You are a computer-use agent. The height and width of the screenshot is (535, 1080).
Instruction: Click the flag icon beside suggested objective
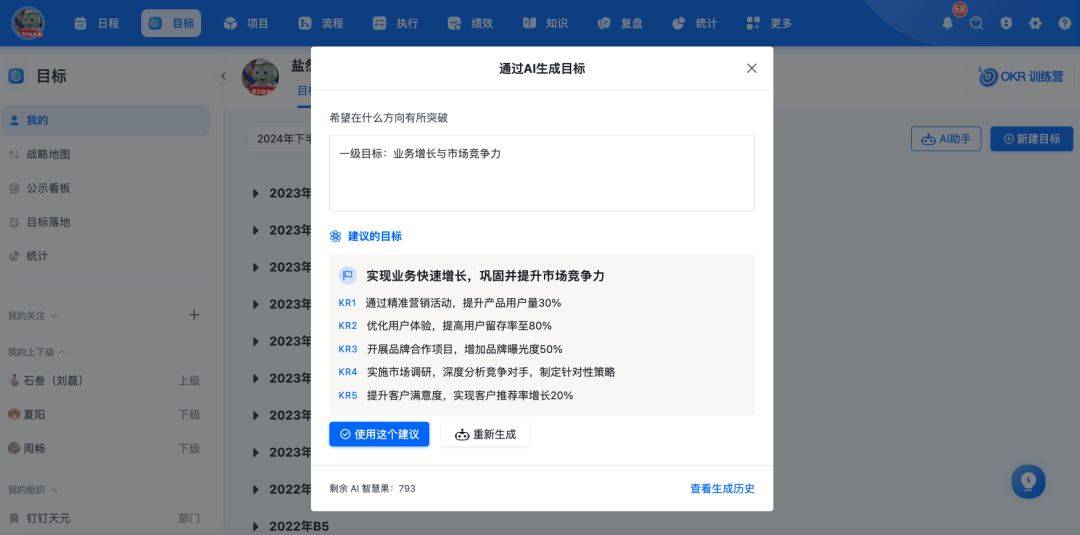tap(347, 275)
